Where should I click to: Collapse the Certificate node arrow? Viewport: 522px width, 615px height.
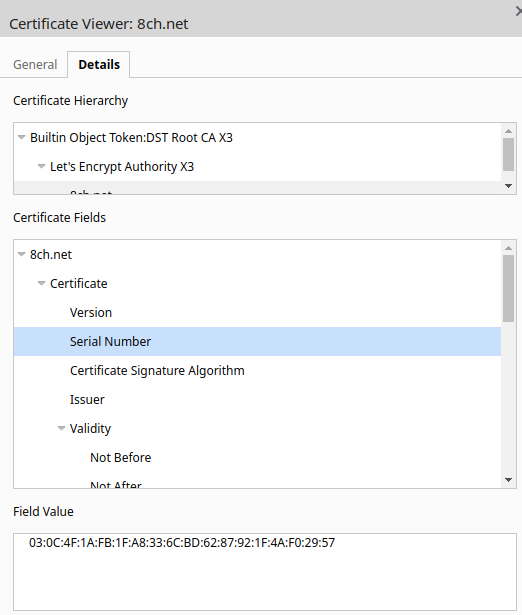41,283
